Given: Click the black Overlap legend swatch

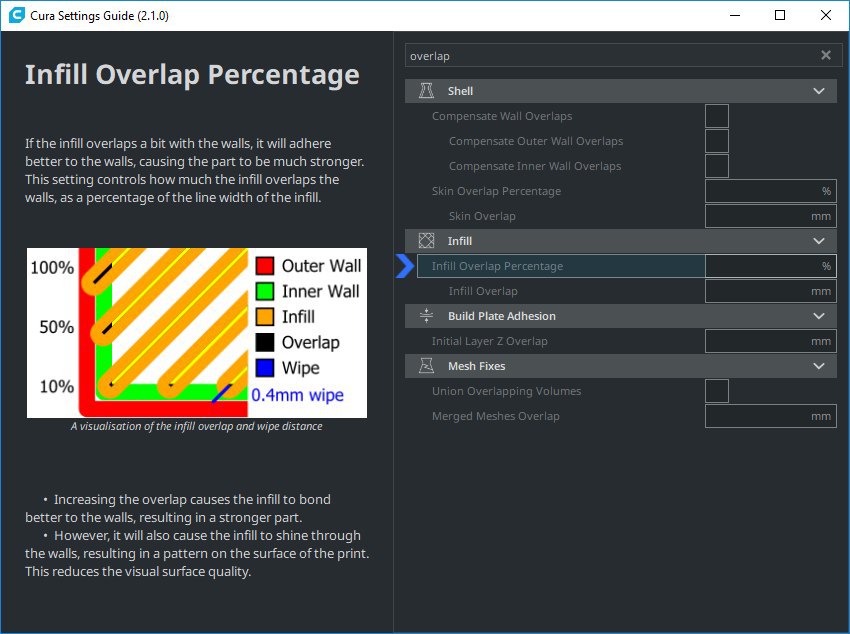Looking at the screenshot, I should (265, 342).
